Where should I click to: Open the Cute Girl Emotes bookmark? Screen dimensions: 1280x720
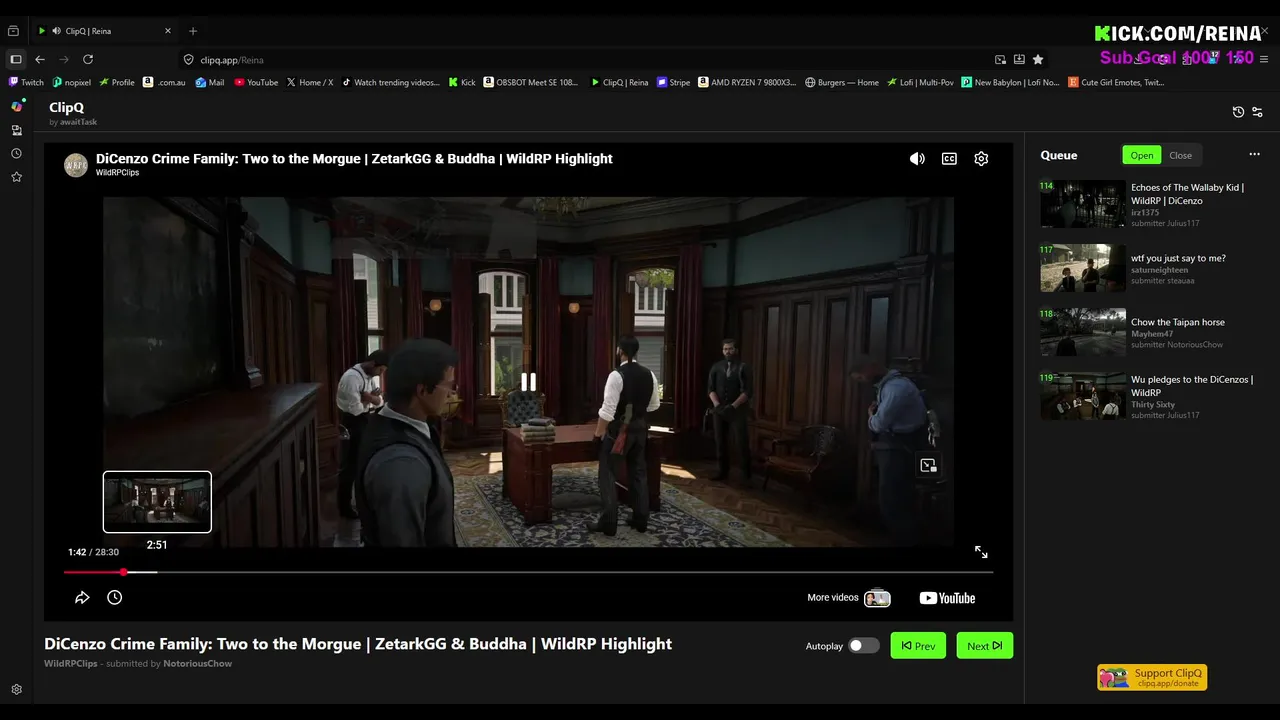tap(1116, 82)
